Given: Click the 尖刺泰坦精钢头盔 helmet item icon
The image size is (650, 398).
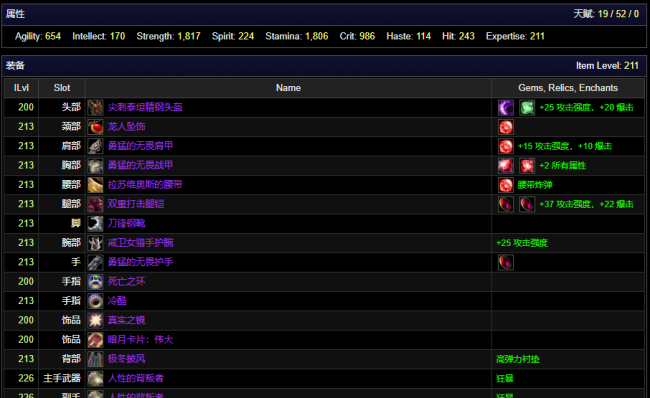Looking at the screenshot, I should pos(95,108).
